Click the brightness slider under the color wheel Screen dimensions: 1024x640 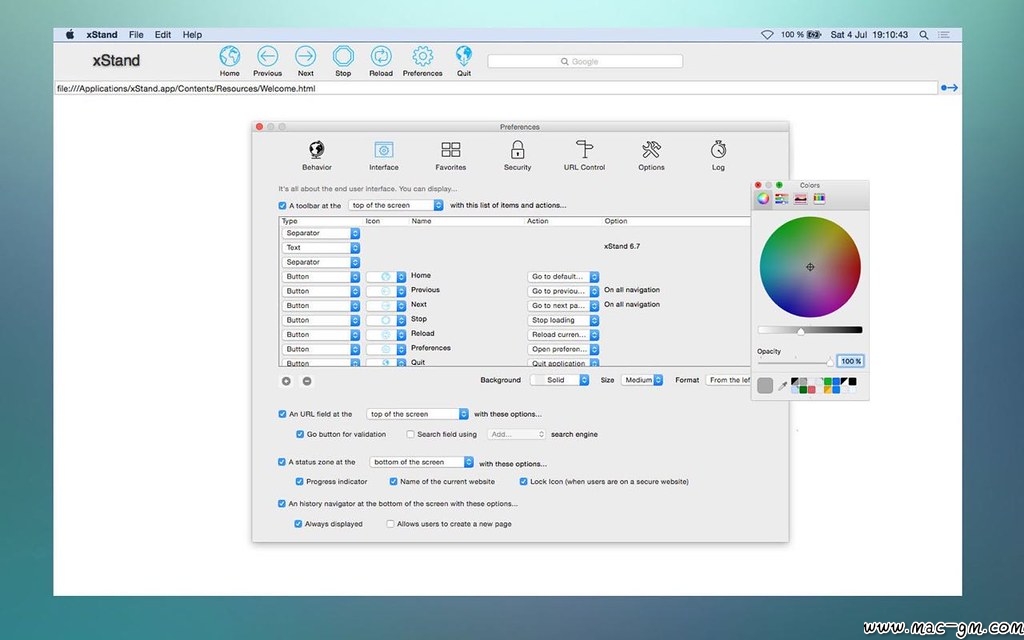point(810,330)
